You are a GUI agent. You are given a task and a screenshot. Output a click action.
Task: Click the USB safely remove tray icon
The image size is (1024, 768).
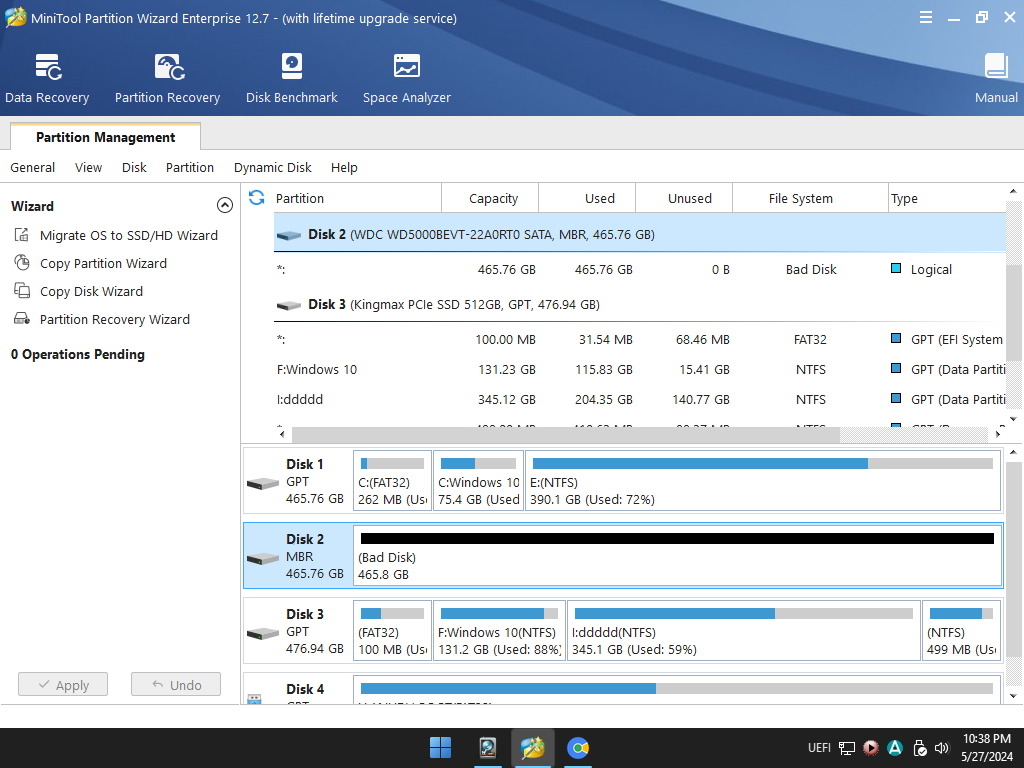(919, 748)
